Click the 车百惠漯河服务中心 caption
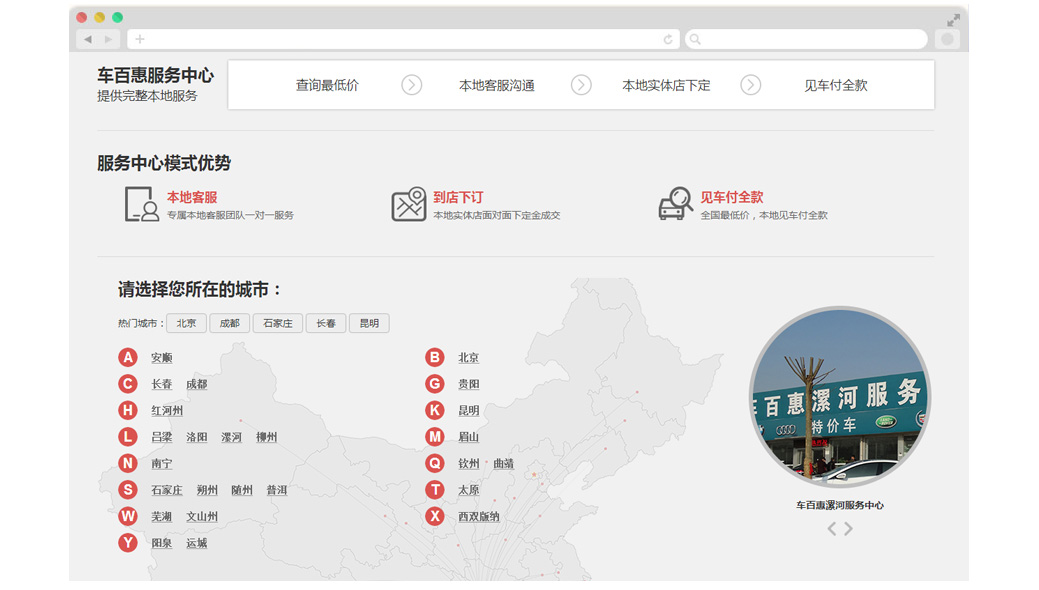The height and width of the screenshot is (590, 1039). pos(840,505)
